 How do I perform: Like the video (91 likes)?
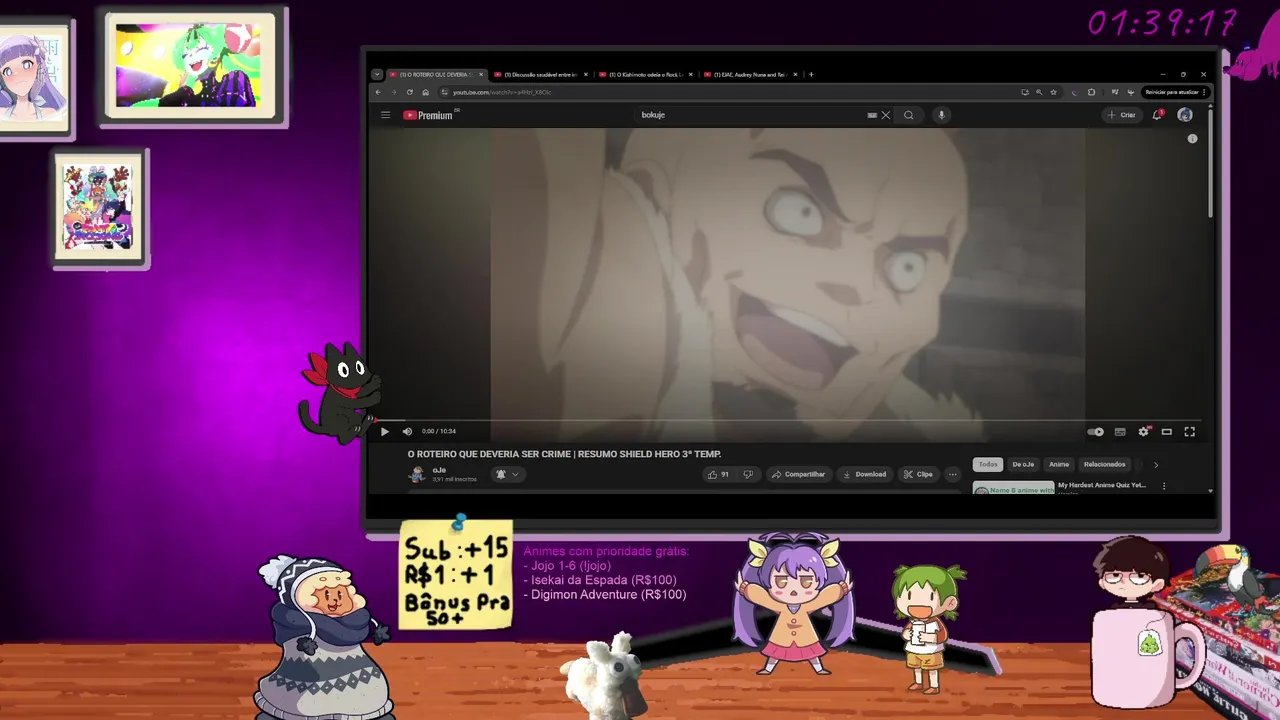(719, 474)
